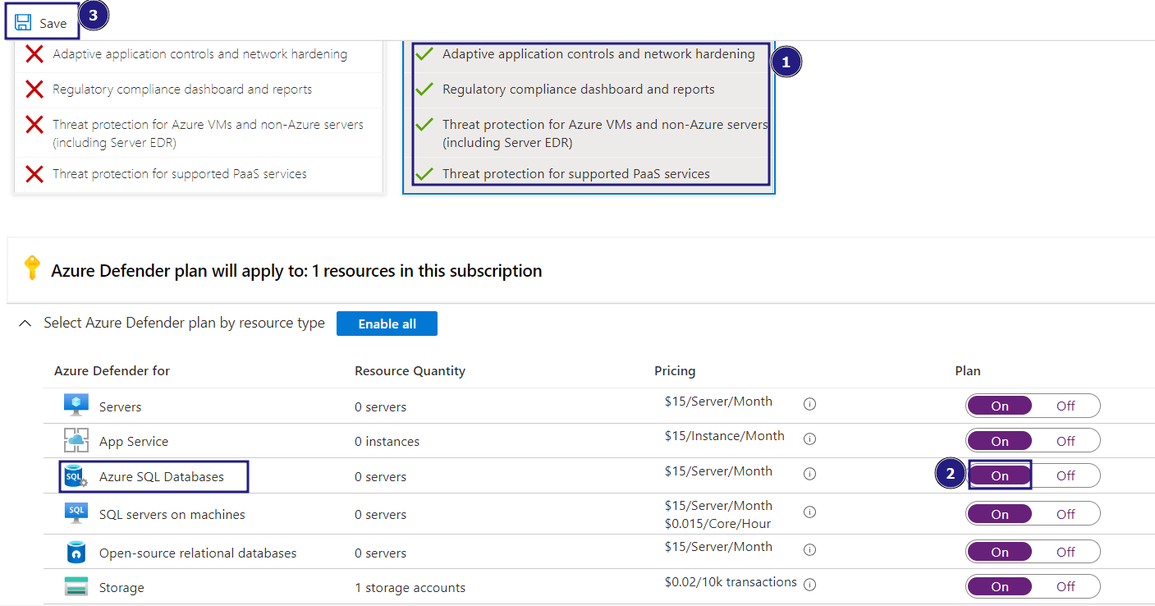Viewport: 1155px width, 606px height.
Task: Click '$0.02/10k transactions' pricing text
Action: [730, 582]
